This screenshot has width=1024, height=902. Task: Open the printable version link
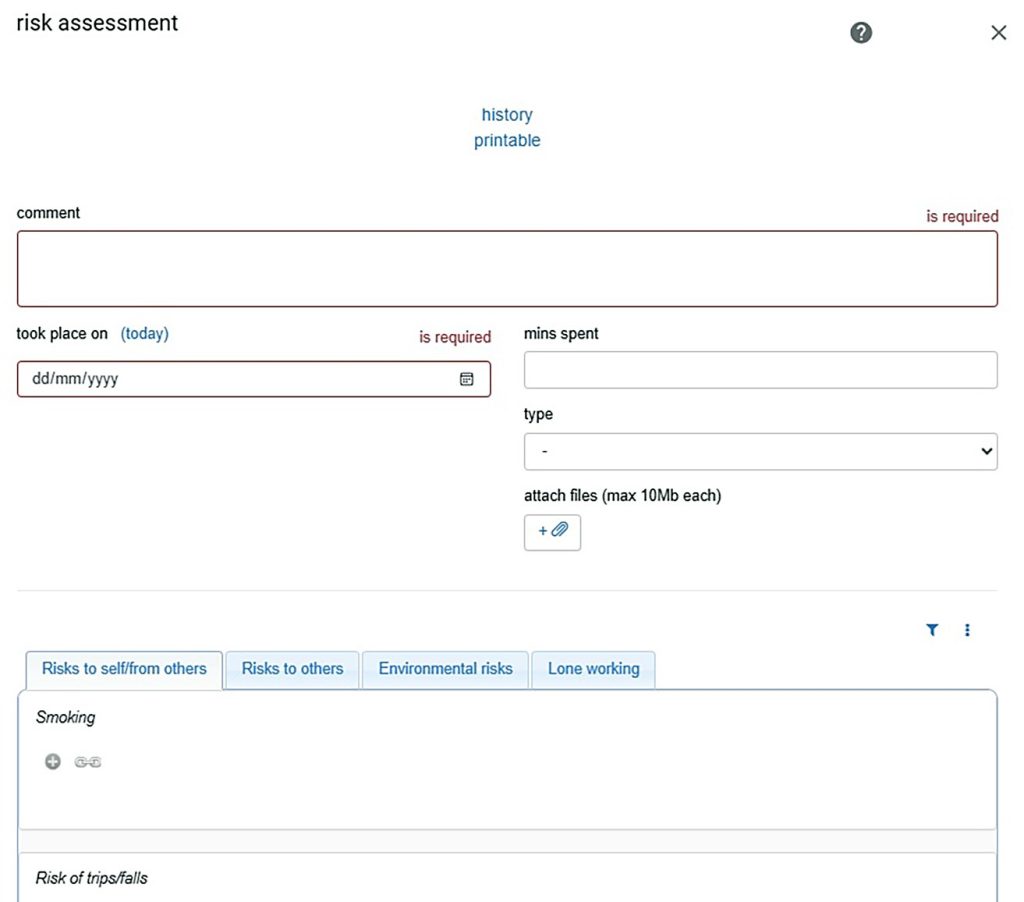[x=507, y=141]
